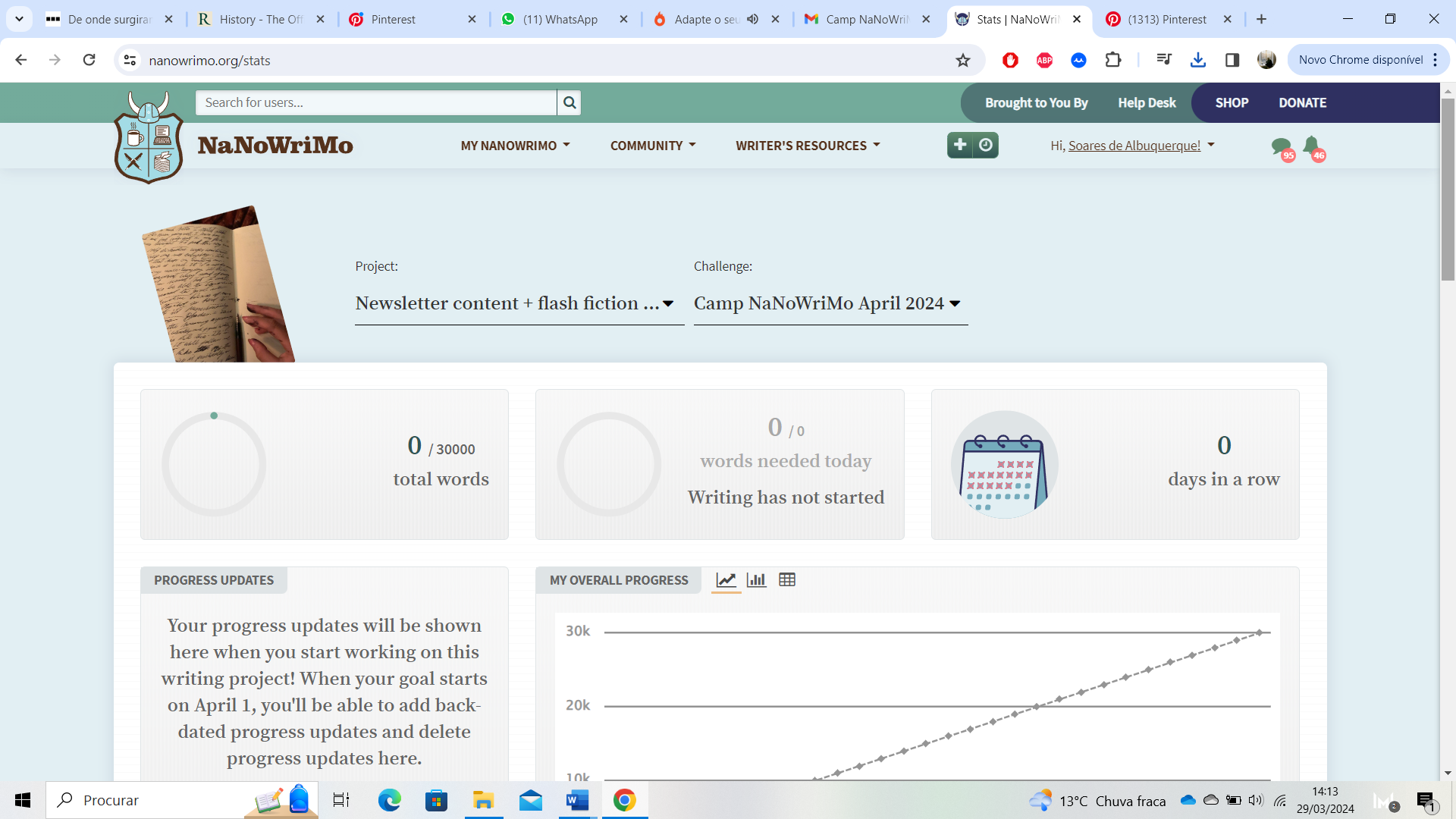Screen dimensions: 1456x819
Task: Open the Extensions puzzle icon
Action: pos(1113,60)
